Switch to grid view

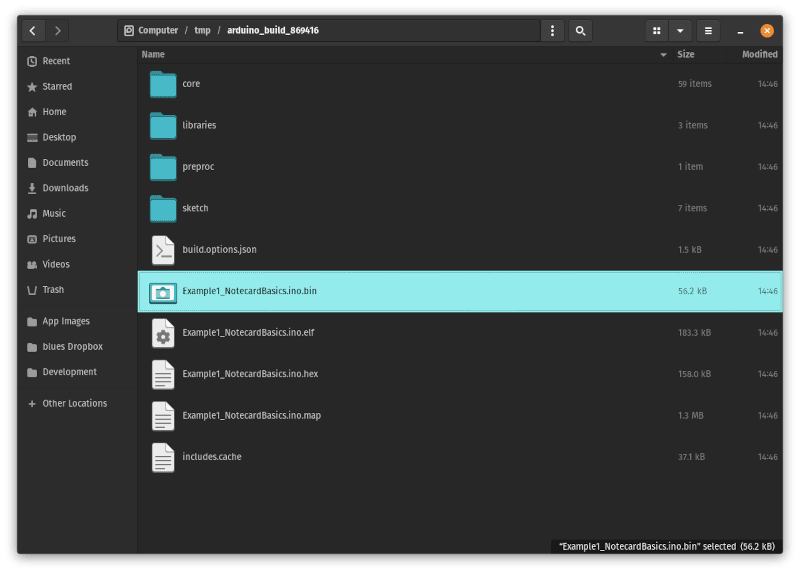coord(657,31)
